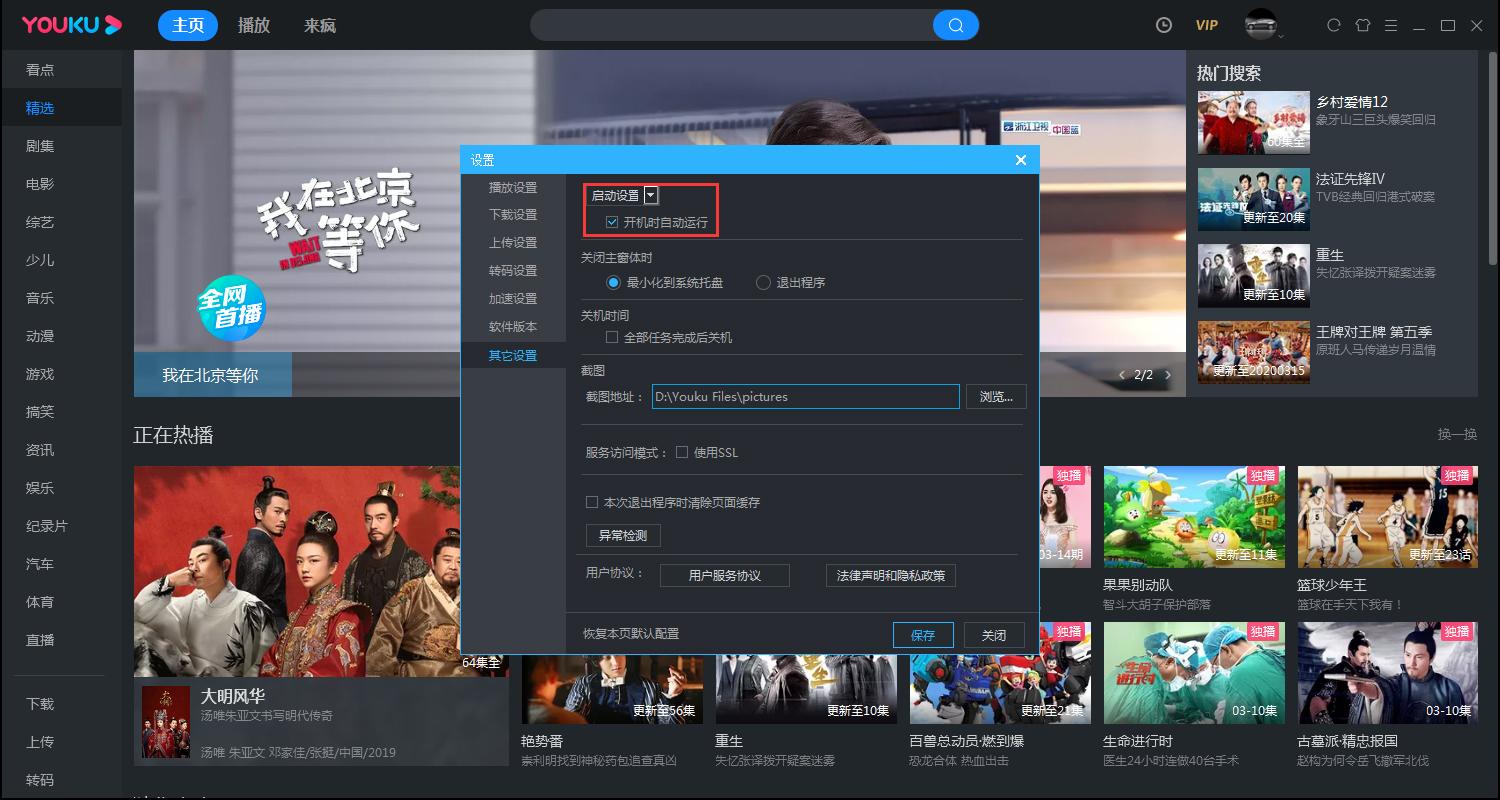1500x800 pixels.
Task: Toggle 开机时自动运行 checkbox
Action: click(x=612, y=222)
